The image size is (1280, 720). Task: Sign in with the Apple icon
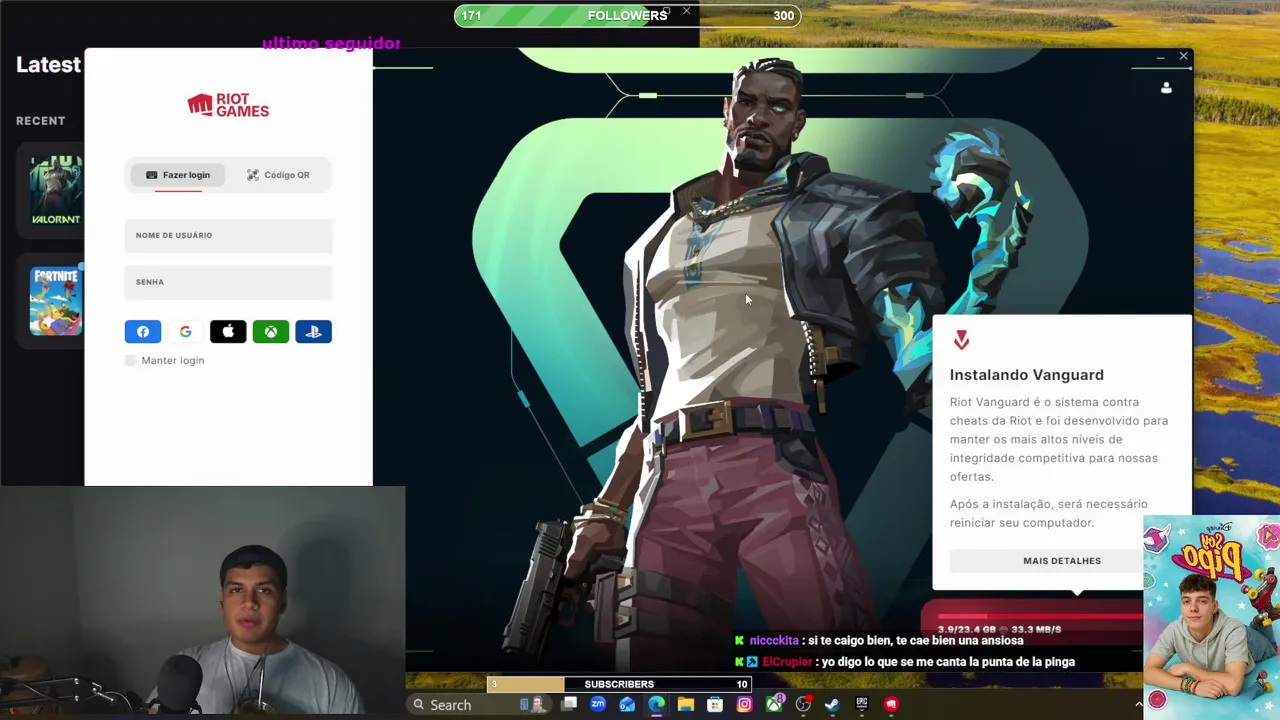(228, 332)
